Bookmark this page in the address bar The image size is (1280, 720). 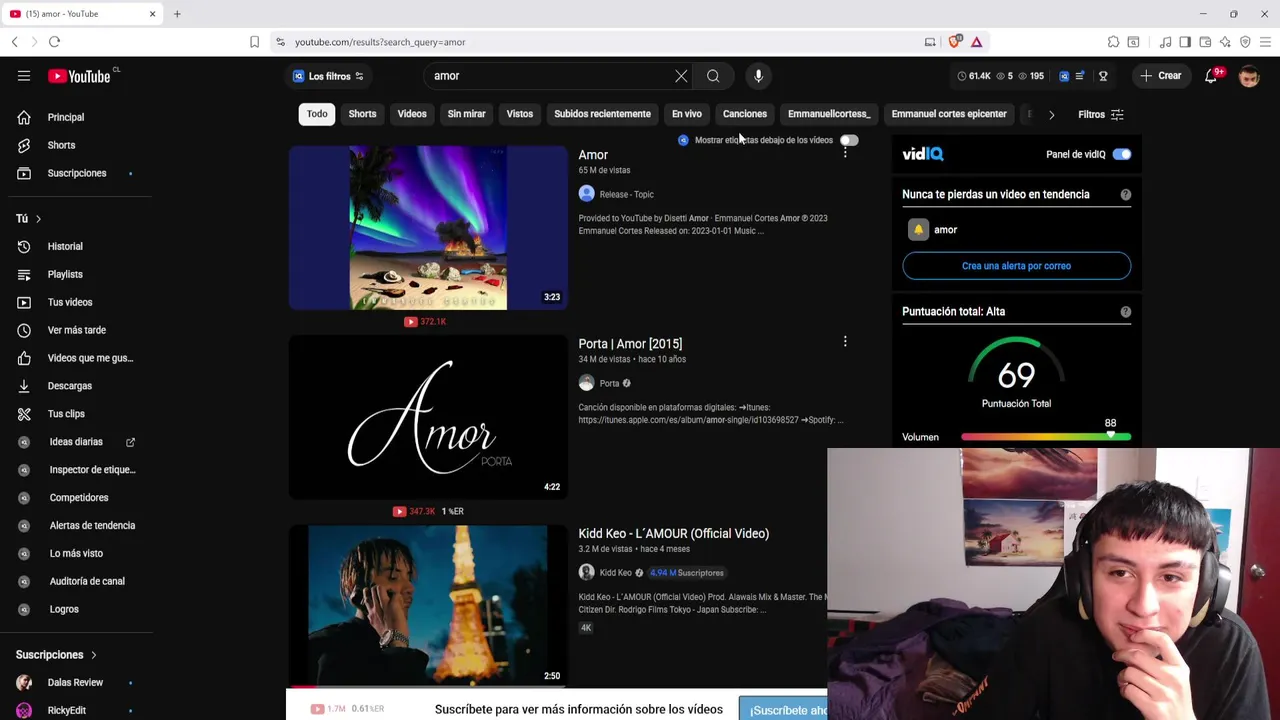(254, 42)
